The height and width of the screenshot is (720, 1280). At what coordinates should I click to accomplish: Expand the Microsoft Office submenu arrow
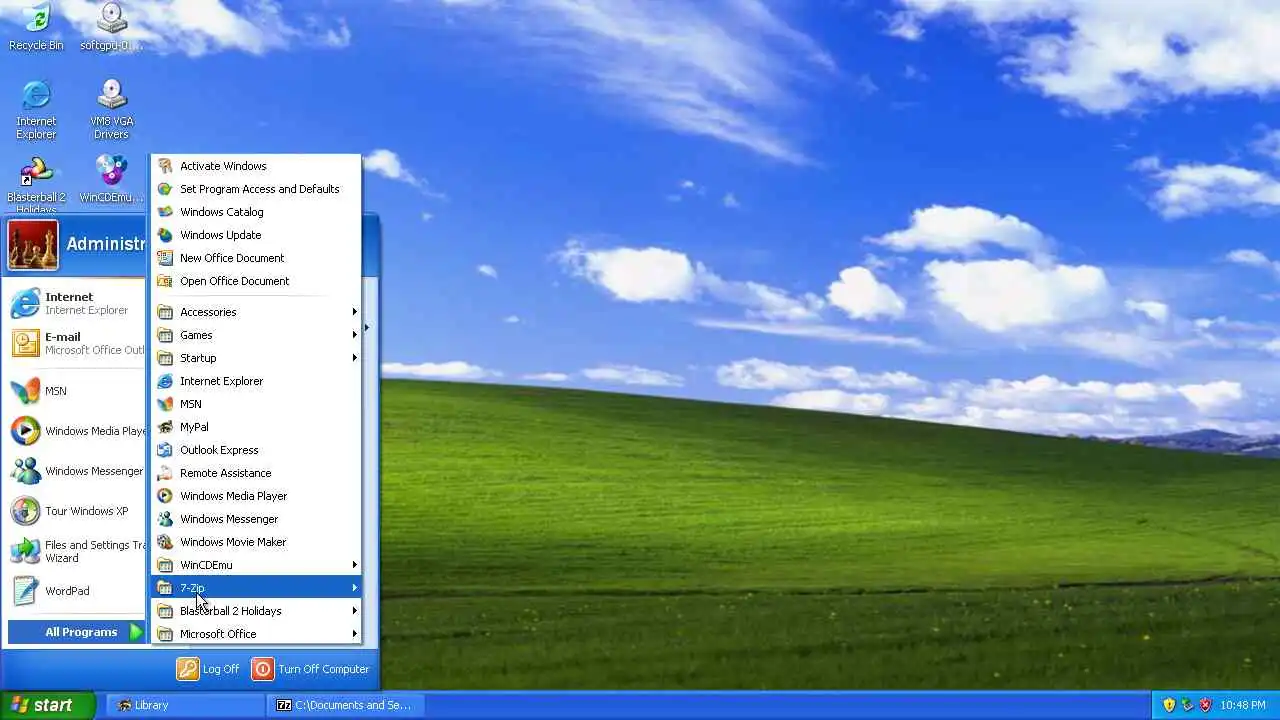[x=354, y=634]
